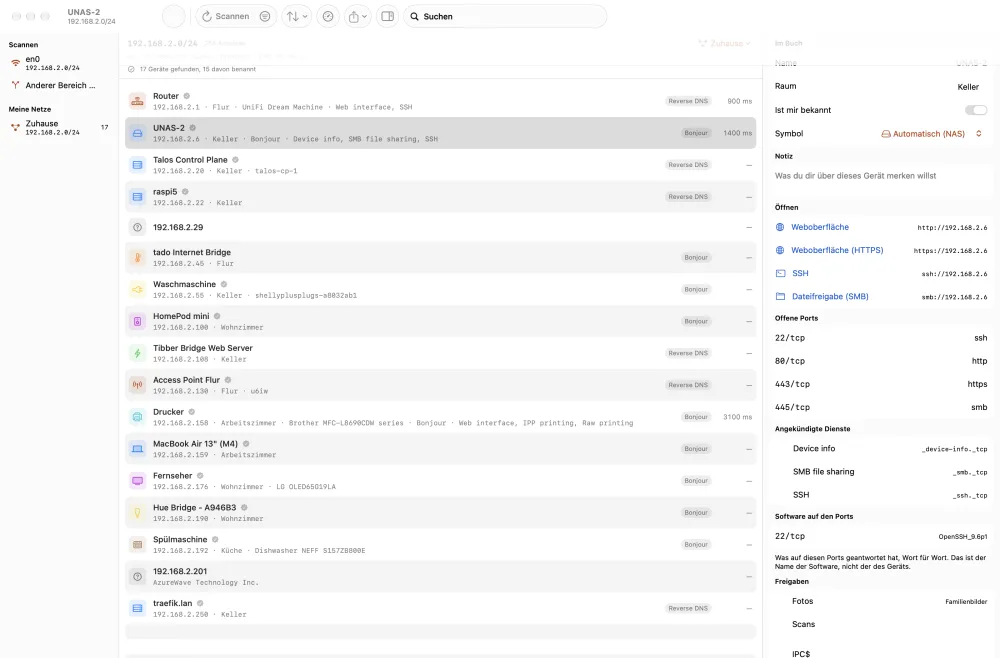
Task: Open the SSH connection link
Action: (x=800, y=274)
